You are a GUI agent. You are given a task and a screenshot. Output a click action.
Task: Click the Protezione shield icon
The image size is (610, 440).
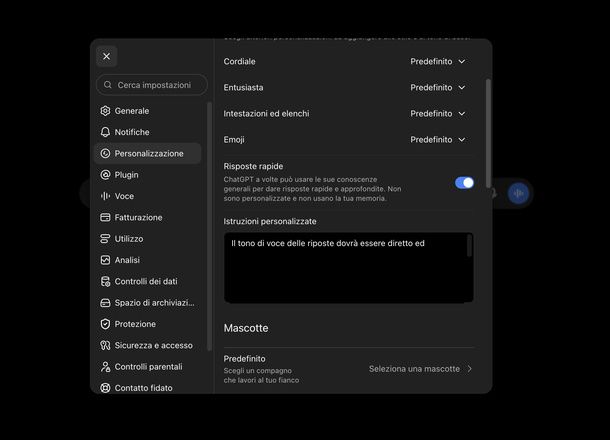[x=105, y=324]
